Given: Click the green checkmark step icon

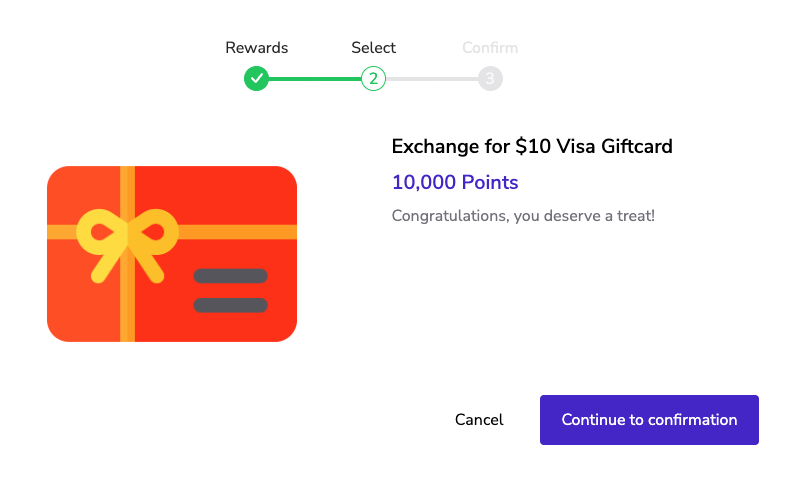Looking at the screenshot, I should (257, 78).
